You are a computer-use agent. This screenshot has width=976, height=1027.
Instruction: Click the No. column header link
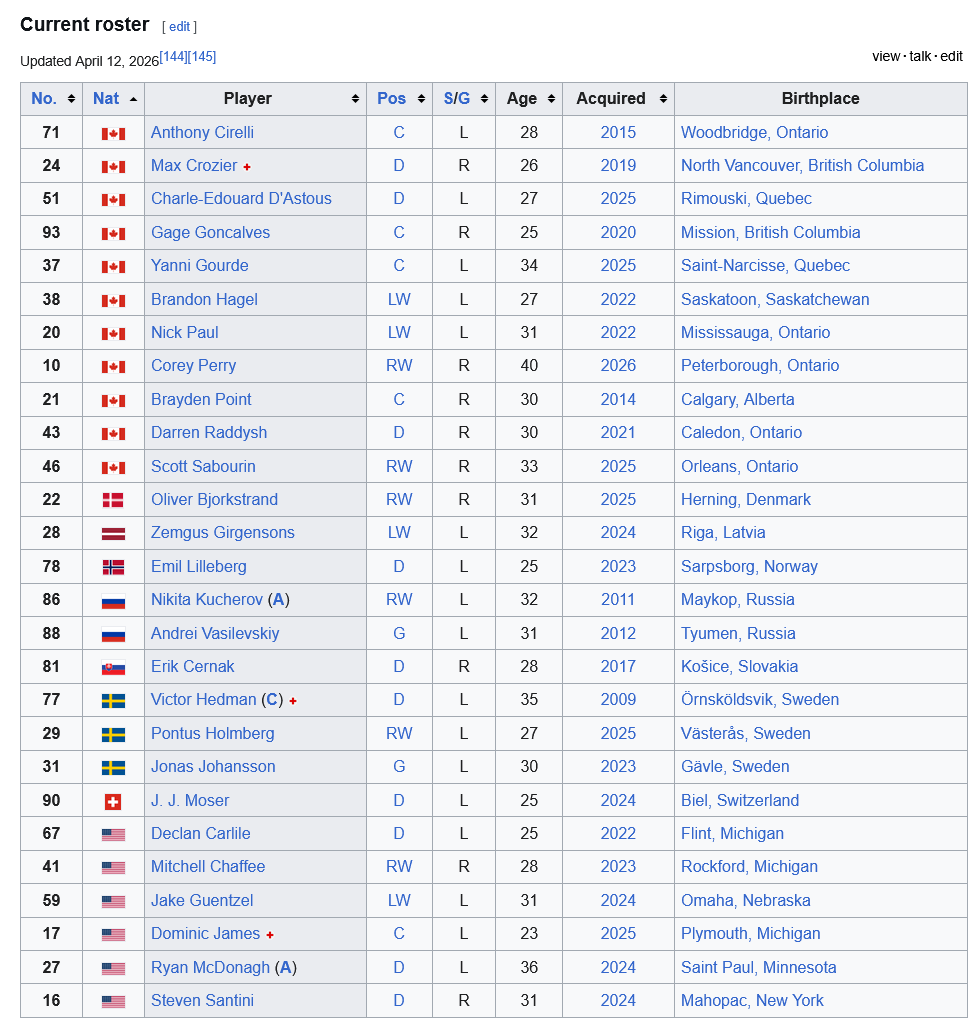[x=44, y=98]
